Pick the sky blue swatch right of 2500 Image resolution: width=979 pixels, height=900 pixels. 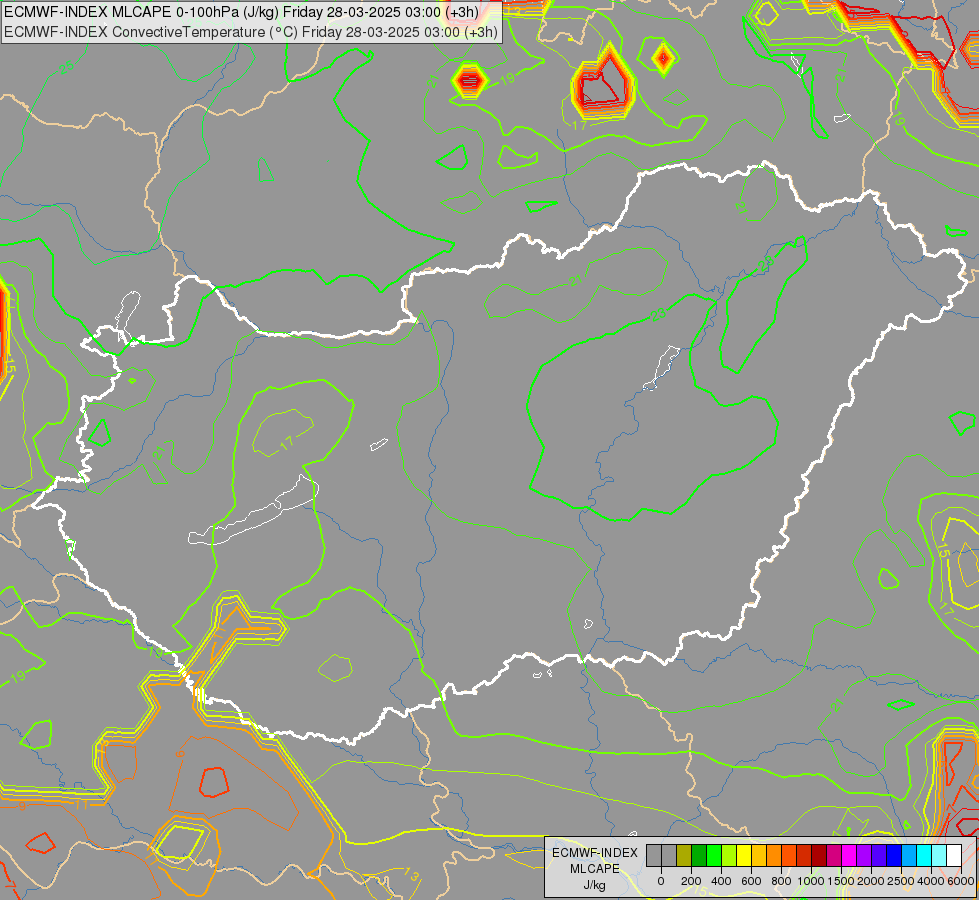coord(910,855)
